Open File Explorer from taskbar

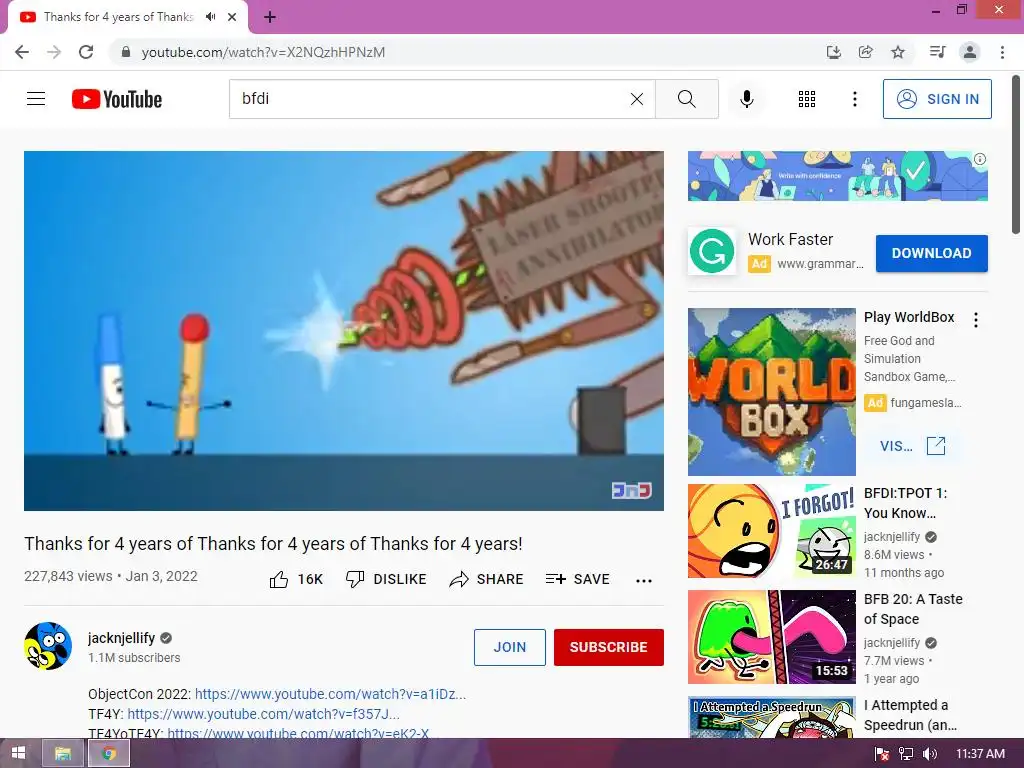(63, 754)
